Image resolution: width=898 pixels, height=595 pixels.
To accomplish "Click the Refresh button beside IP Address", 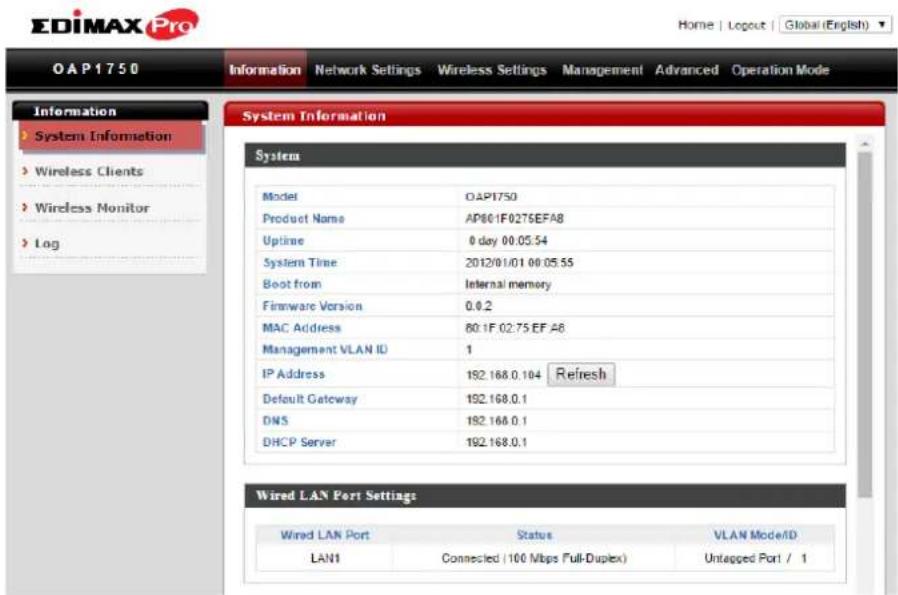I will pos(581,374).
